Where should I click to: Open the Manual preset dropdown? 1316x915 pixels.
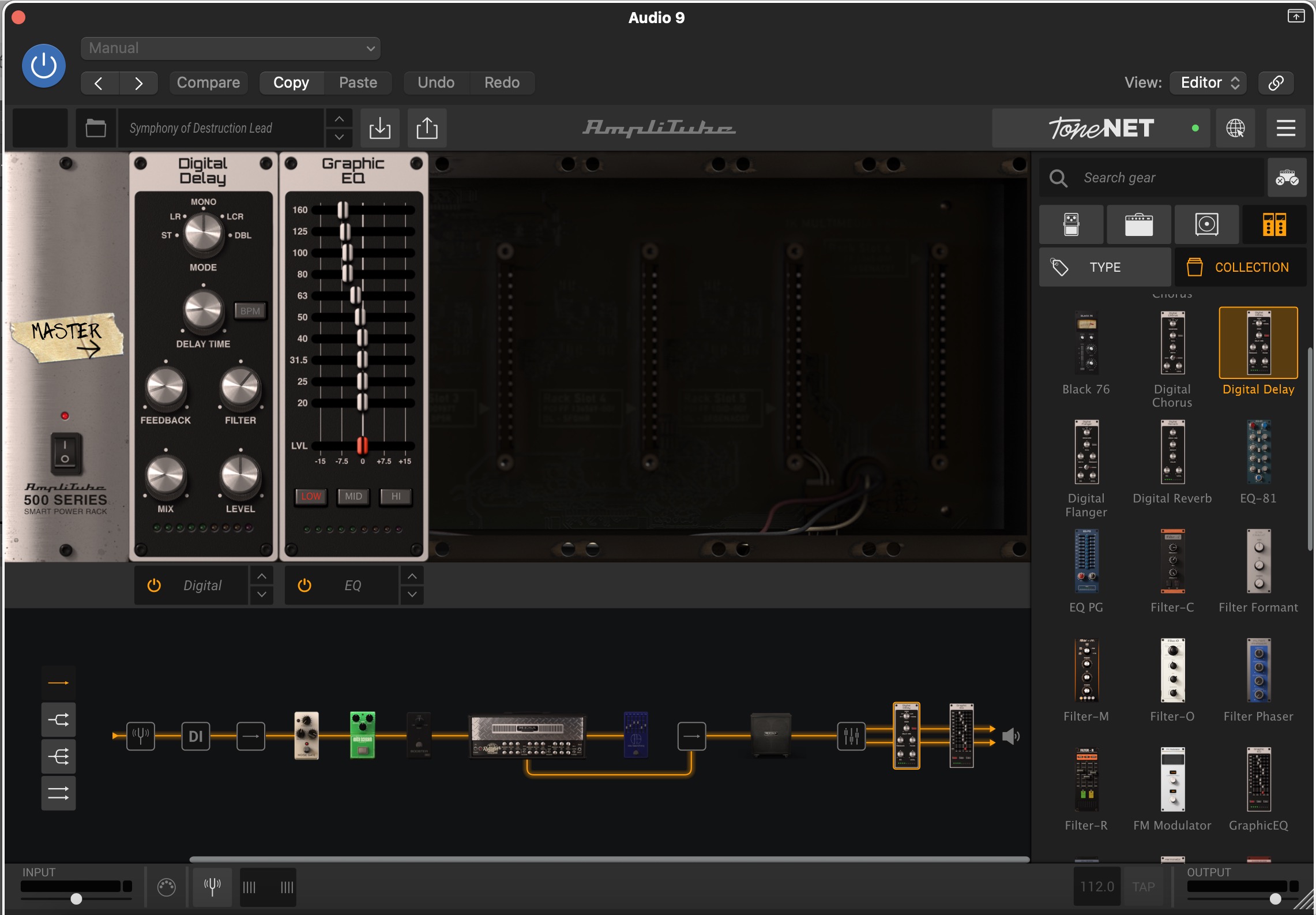point(231,48)
